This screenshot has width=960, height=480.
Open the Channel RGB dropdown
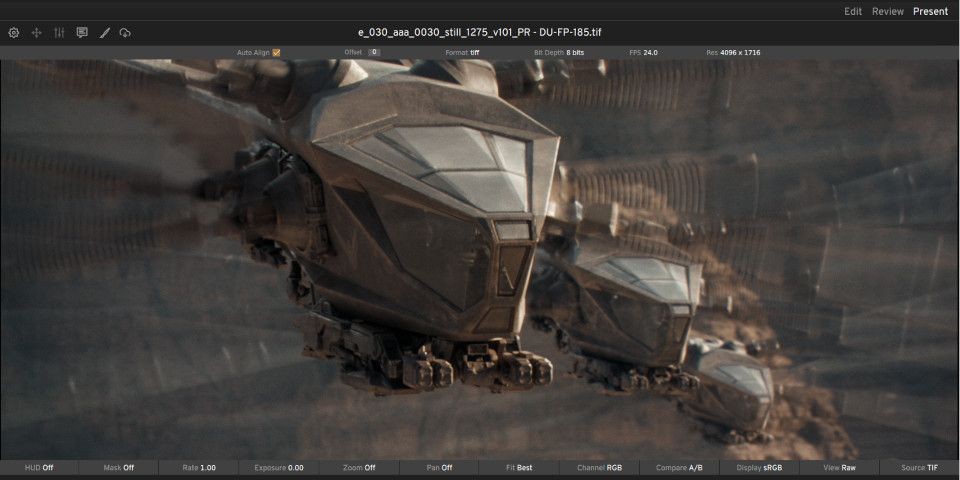pos(599,467)
